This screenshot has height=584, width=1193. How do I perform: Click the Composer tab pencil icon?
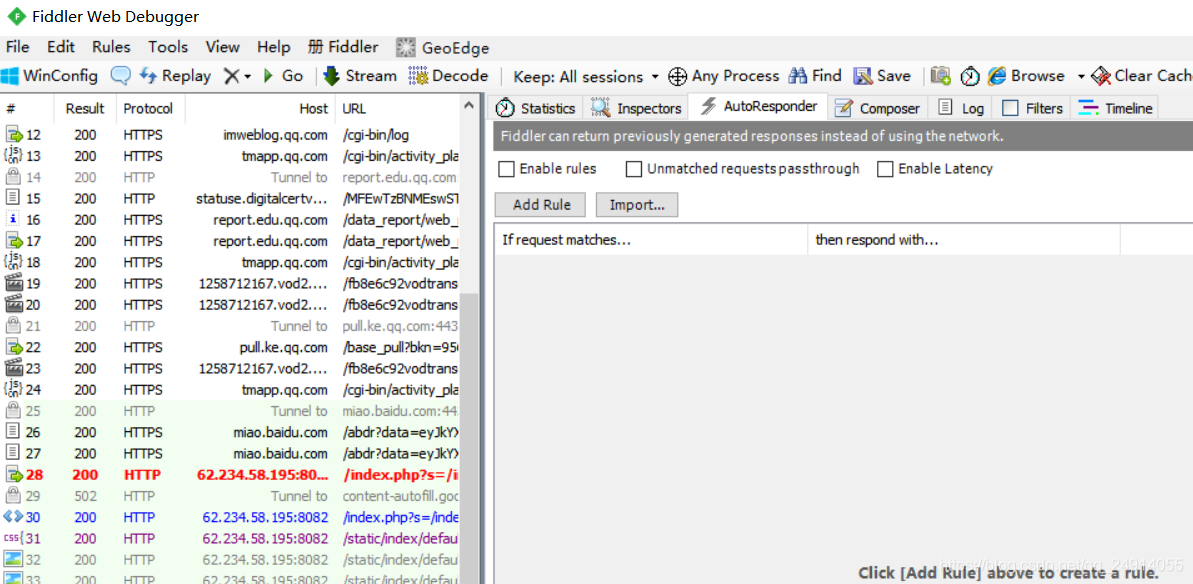[843, 109]
